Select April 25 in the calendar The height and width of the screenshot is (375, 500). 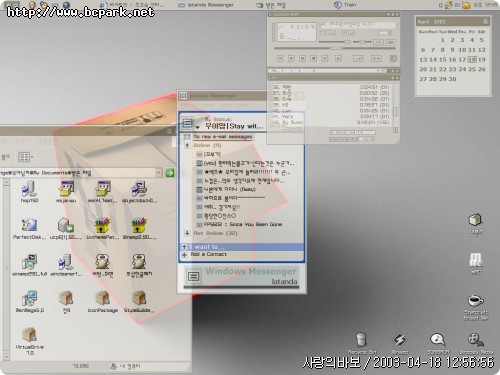pos(472,69)
